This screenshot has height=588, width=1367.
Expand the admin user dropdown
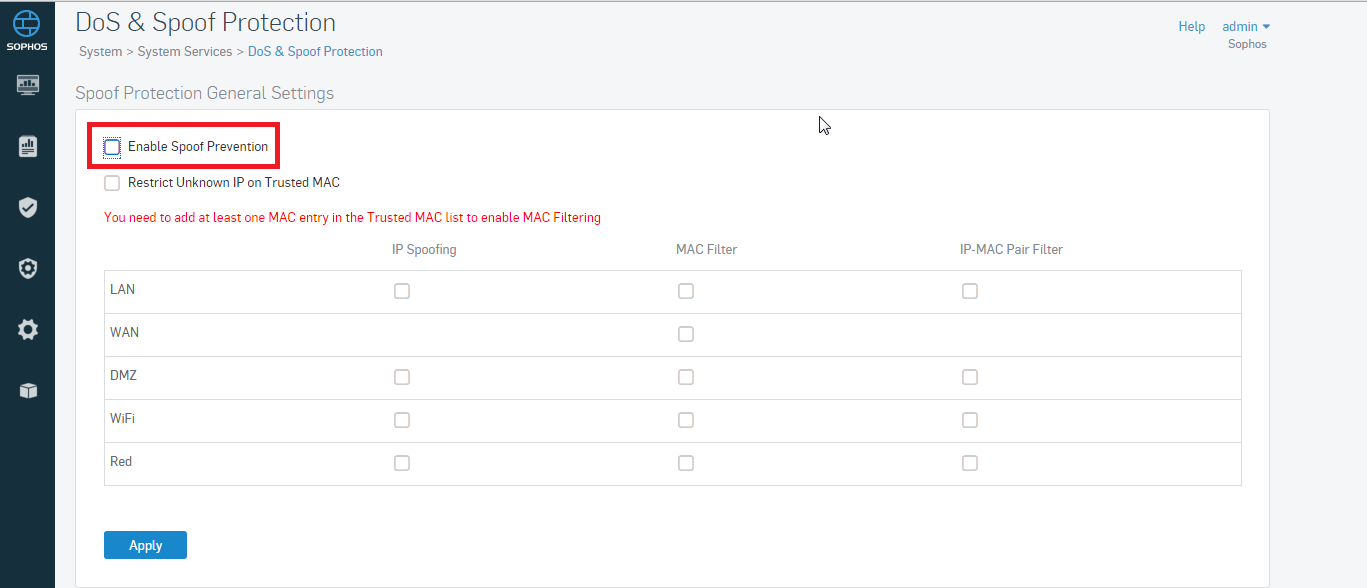click(x=1246, y=27)
